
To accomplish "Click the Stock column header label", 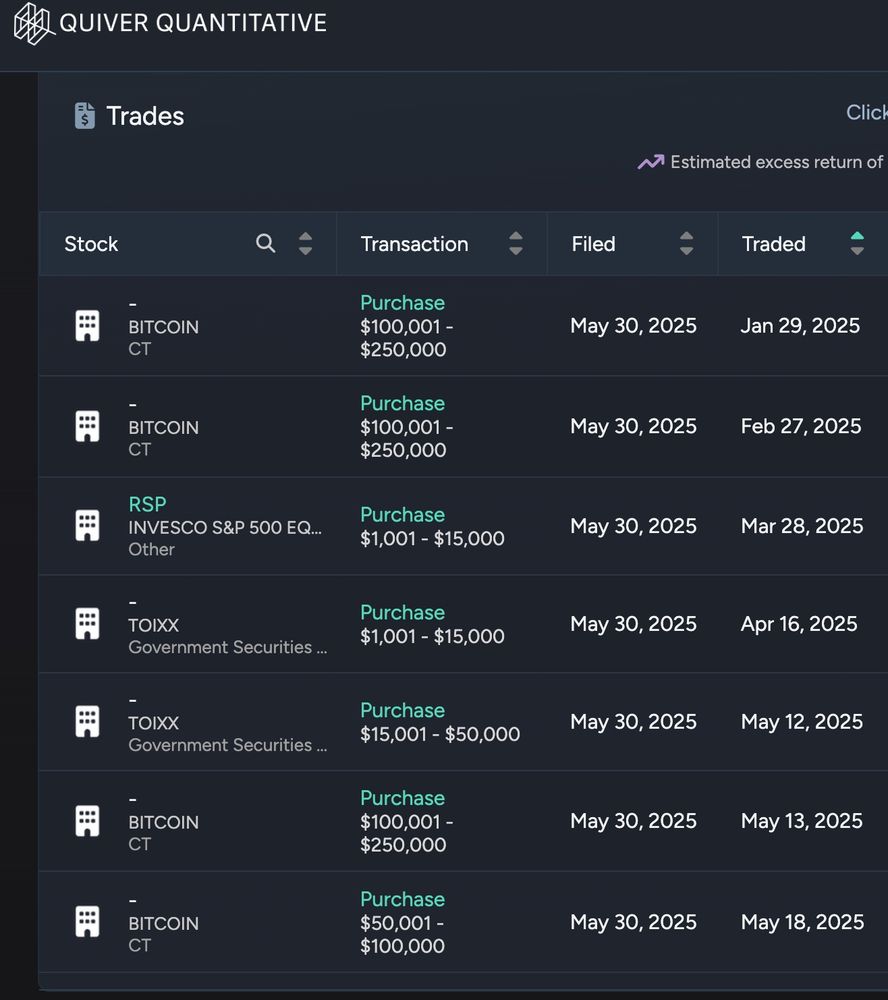I will click(91, 244).
